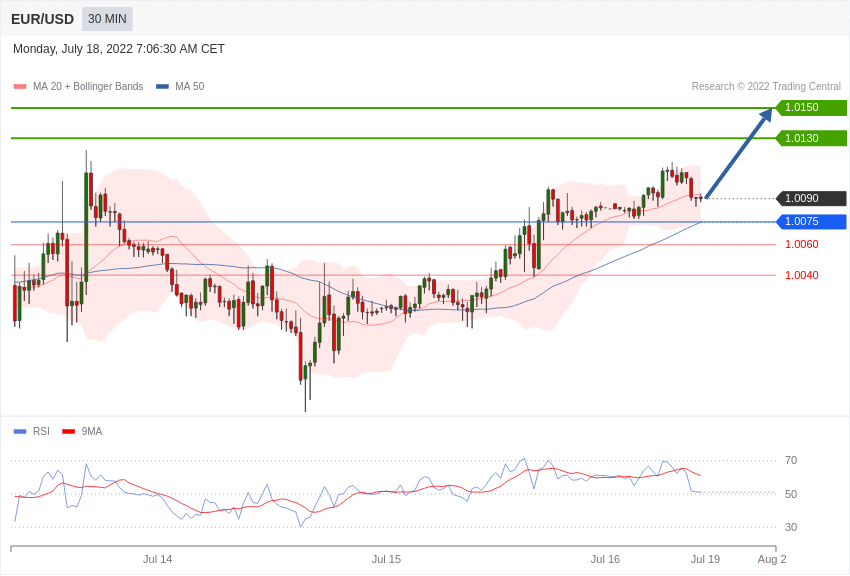Viewport: 850px width, 576px height.
Task: Click the 30 MIN timeframe button
Action: (107, 19)
